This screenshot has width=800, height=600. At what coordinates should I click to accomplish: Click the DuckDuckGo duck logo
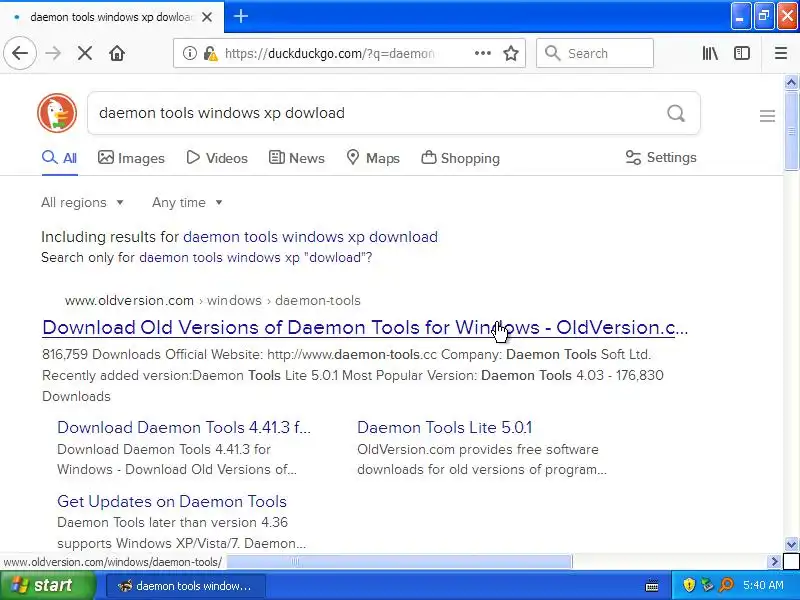pos(57,113)
